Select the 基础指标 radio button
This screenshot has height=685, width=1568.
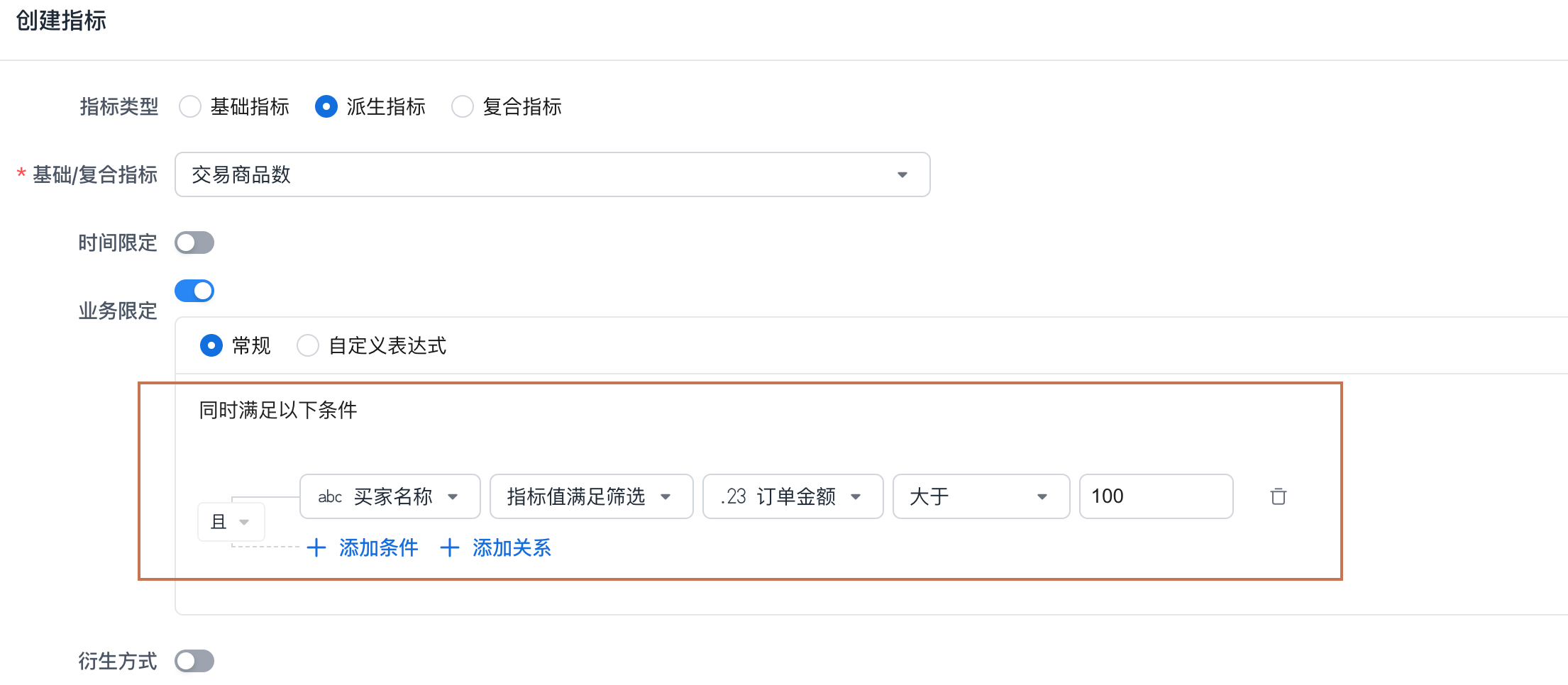(190, 106)
